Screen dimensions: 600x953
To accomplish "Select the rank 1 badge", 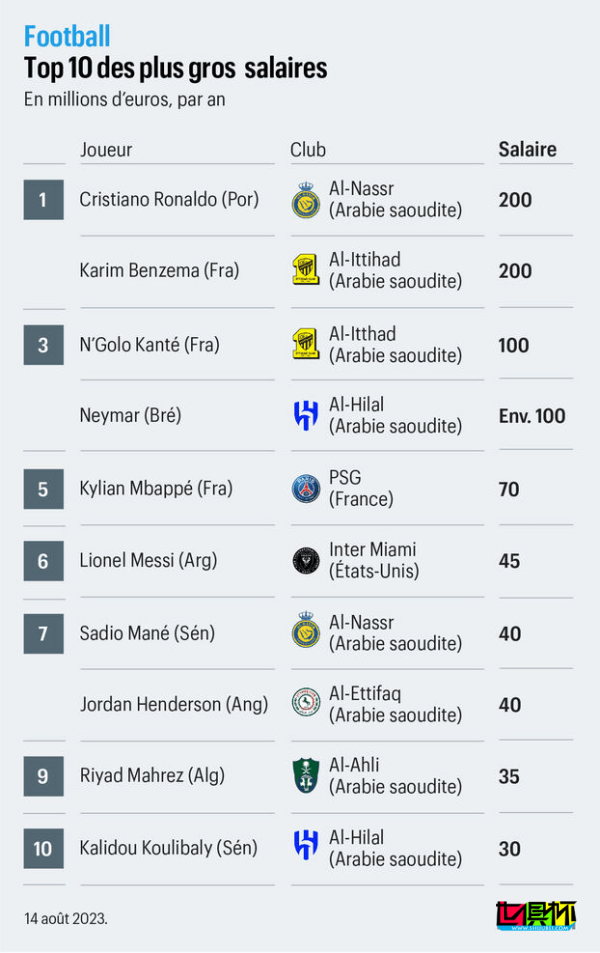I will pos(43,200).
